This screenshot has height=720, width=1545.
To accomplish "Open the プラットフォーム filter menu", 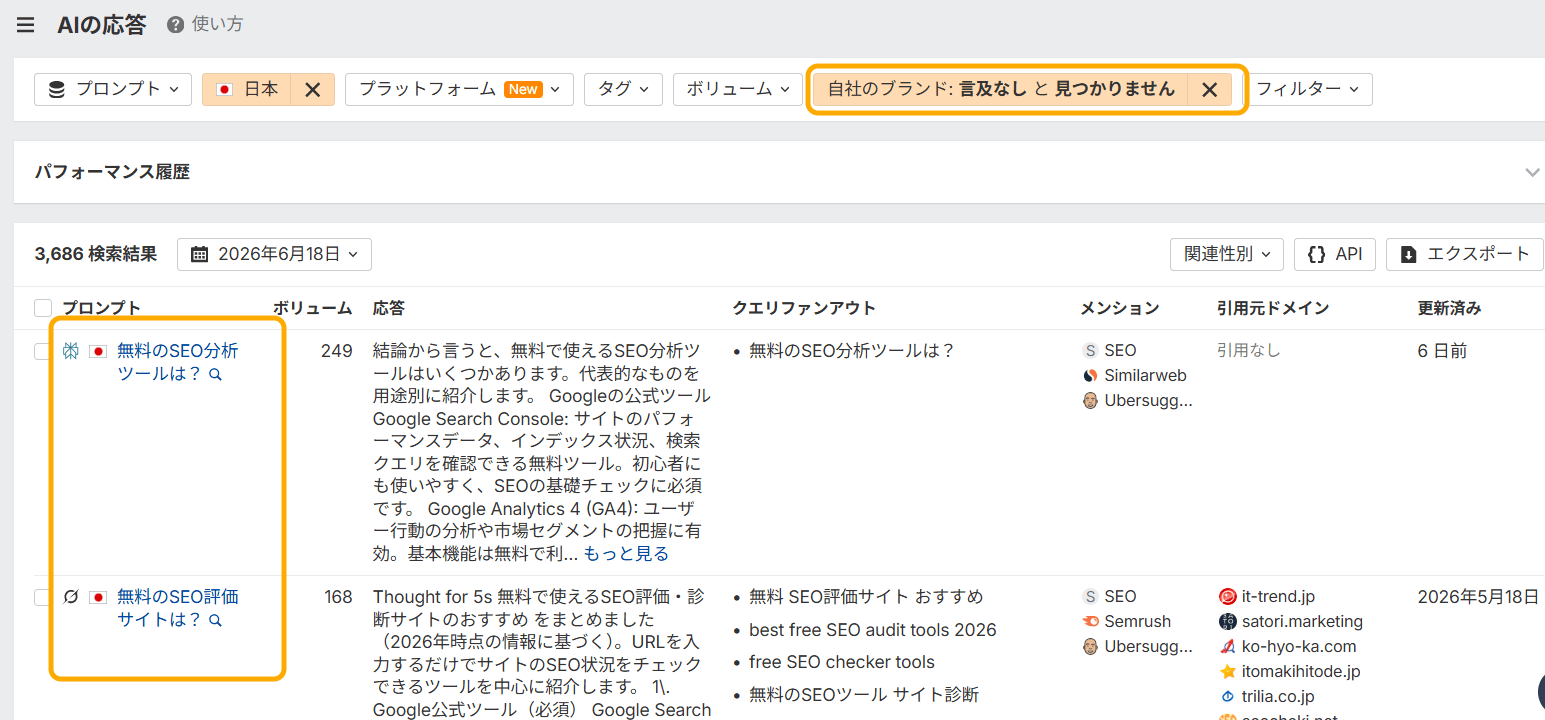I will point(459,89).
